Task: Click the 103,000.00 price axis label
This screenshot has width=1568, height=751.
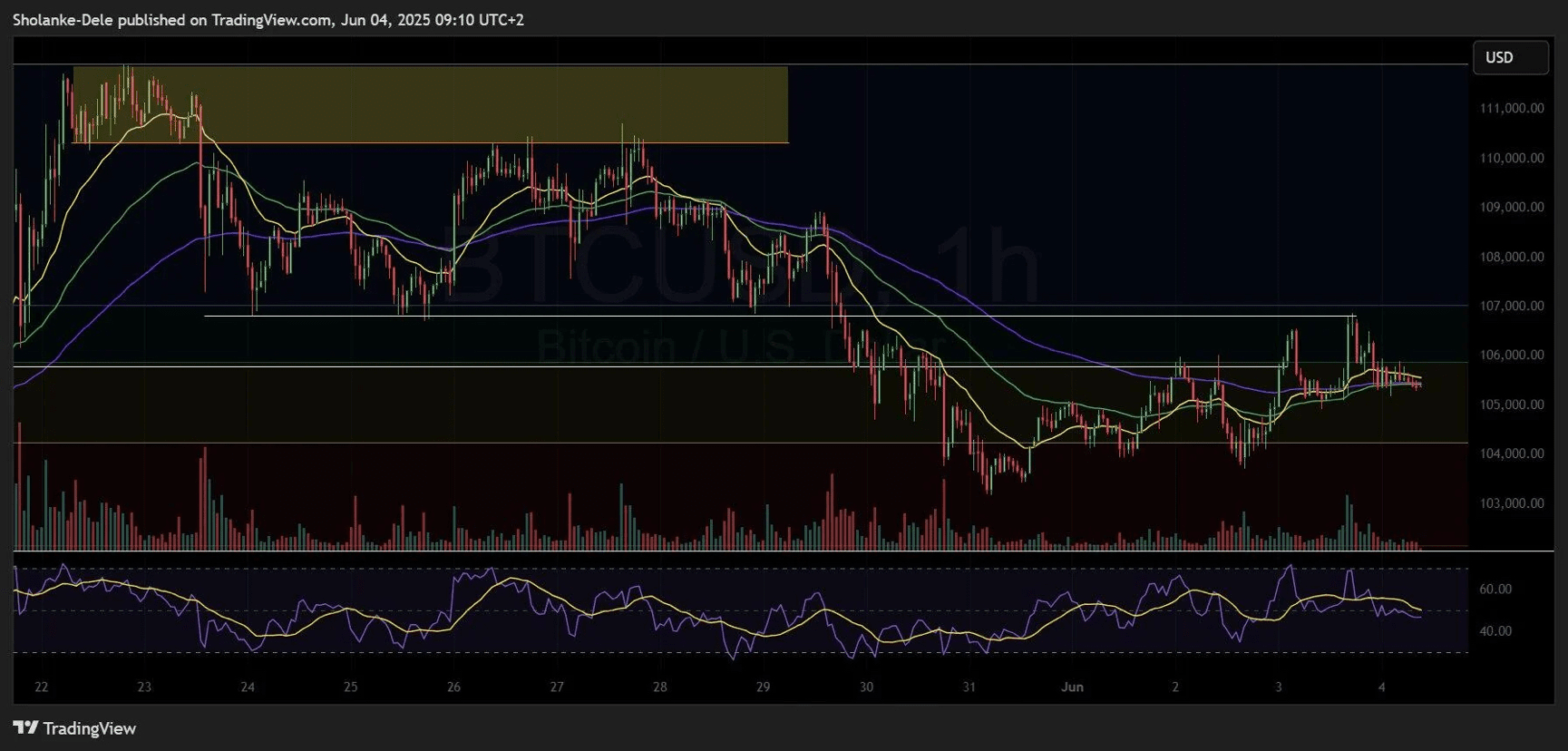Action: [x=1511, y=502]
